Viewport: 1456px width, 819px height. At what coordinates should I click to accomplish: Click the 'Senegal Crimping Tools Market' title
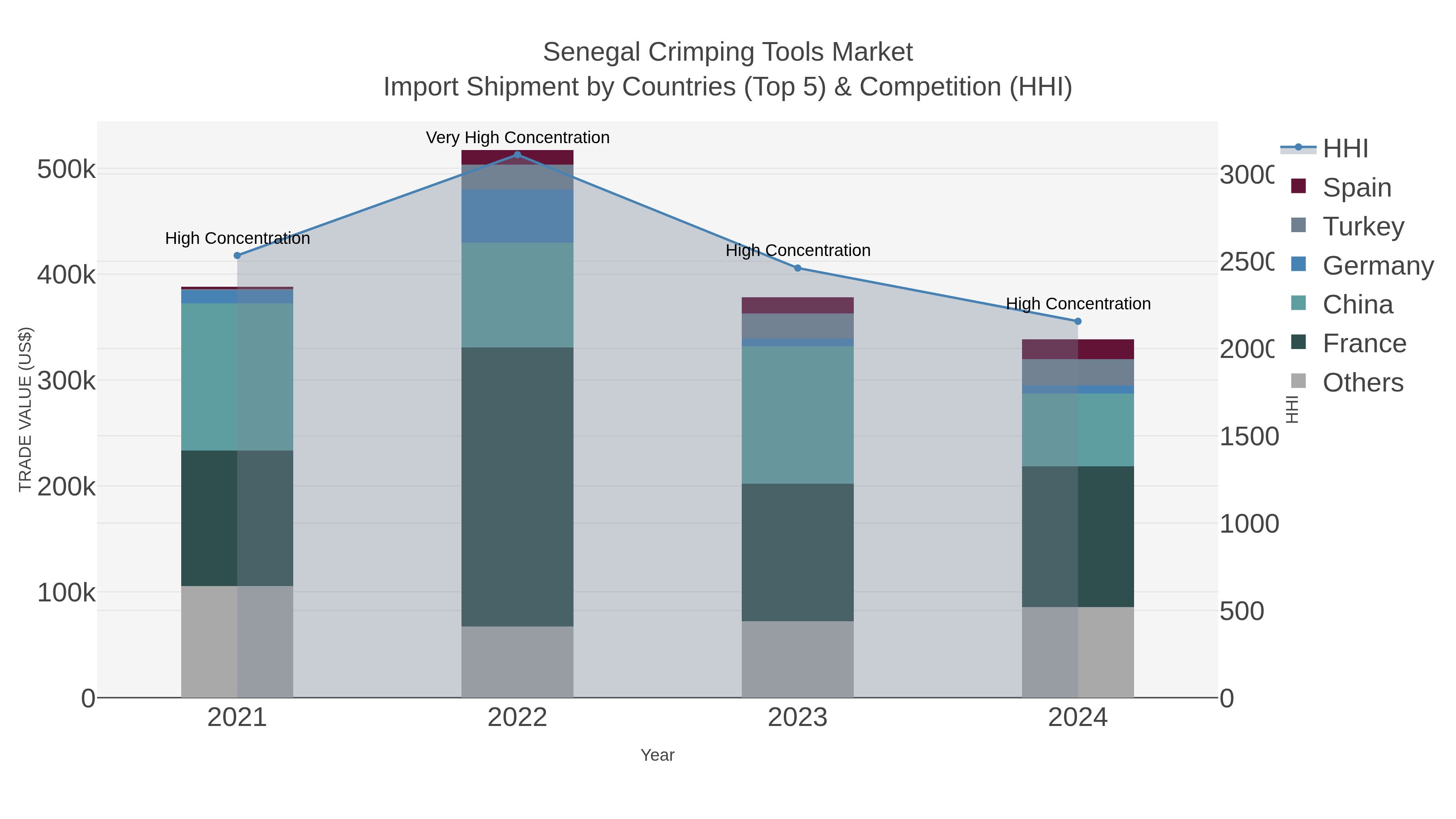pyautogui.click(x=728, y=52)
